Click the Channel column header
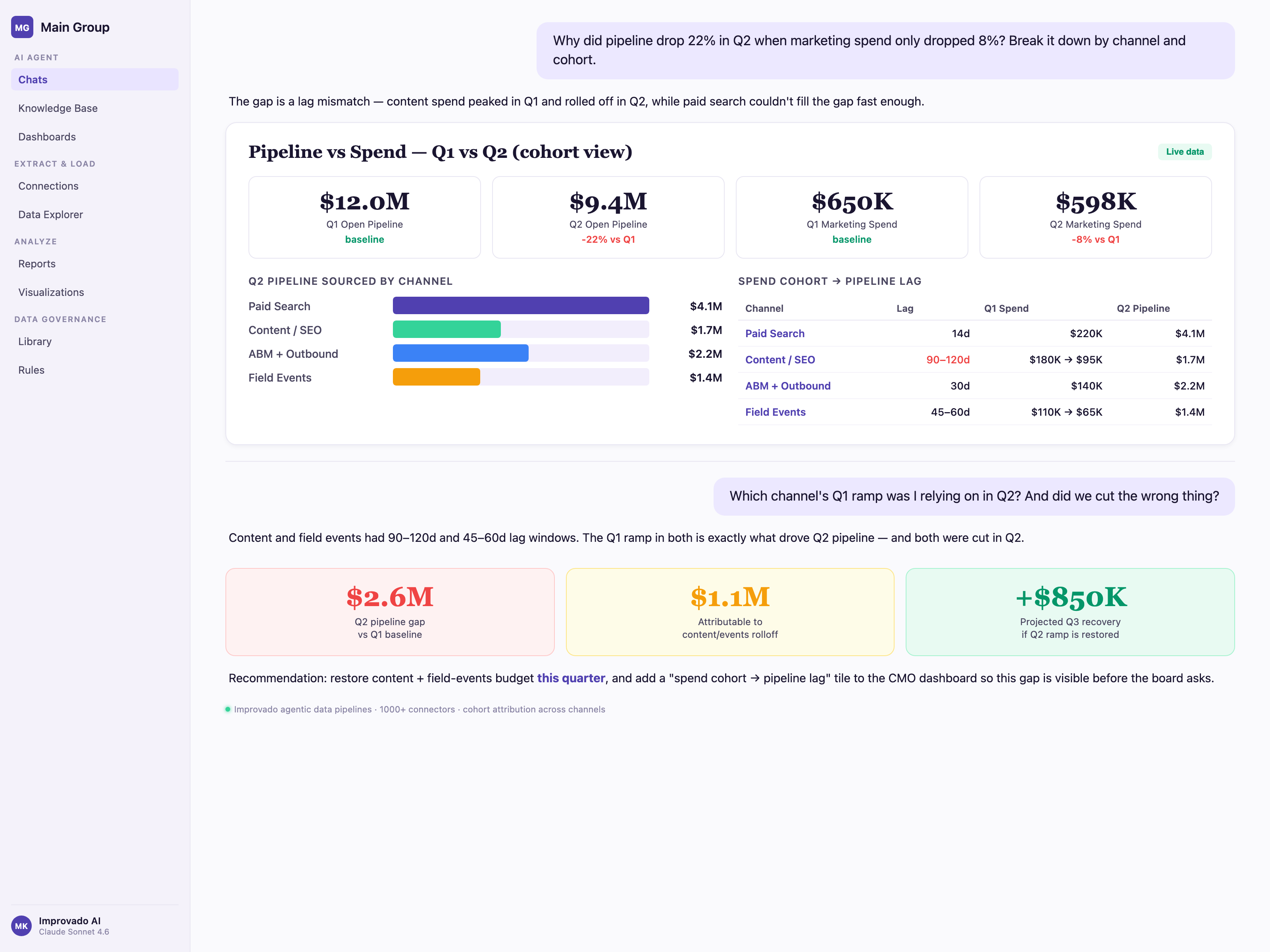The width and height of the screenshot is (1270, 952). click(764, 308)
